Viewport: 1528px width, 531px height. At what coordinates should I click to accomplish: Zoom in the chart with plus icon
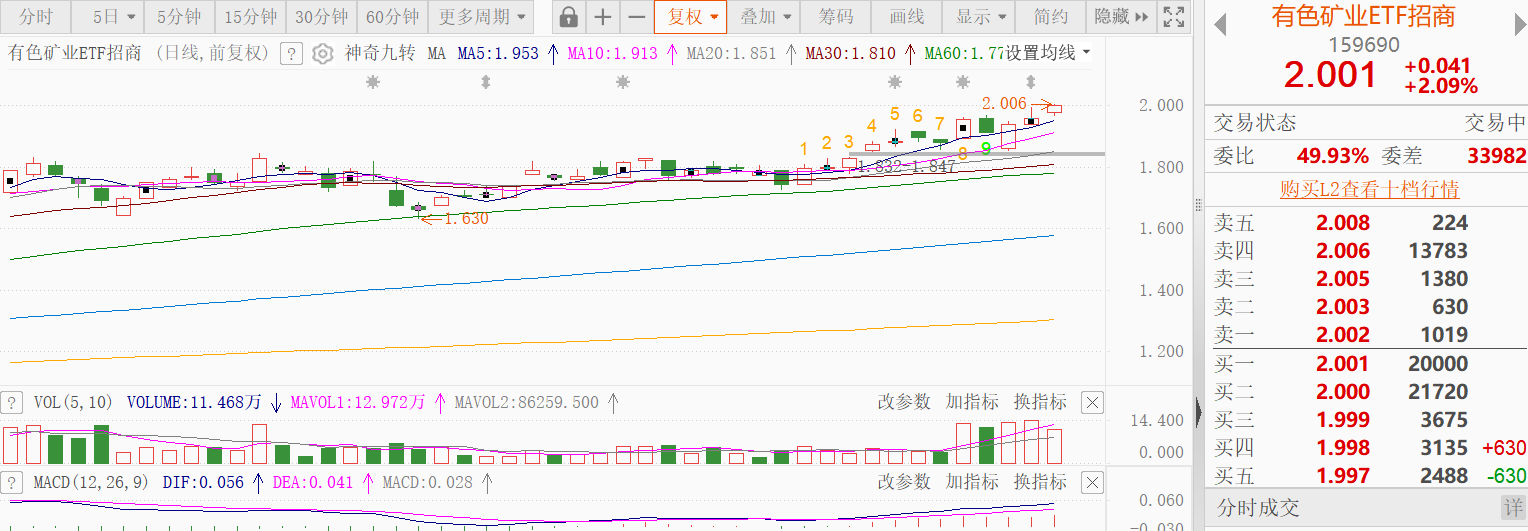[x=602, y=17]
